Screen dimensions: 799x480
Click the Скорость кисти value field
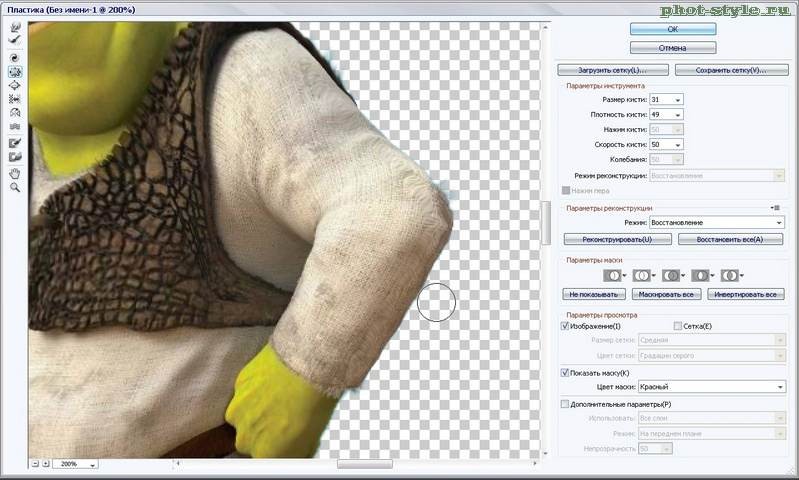tap(661, 145)
